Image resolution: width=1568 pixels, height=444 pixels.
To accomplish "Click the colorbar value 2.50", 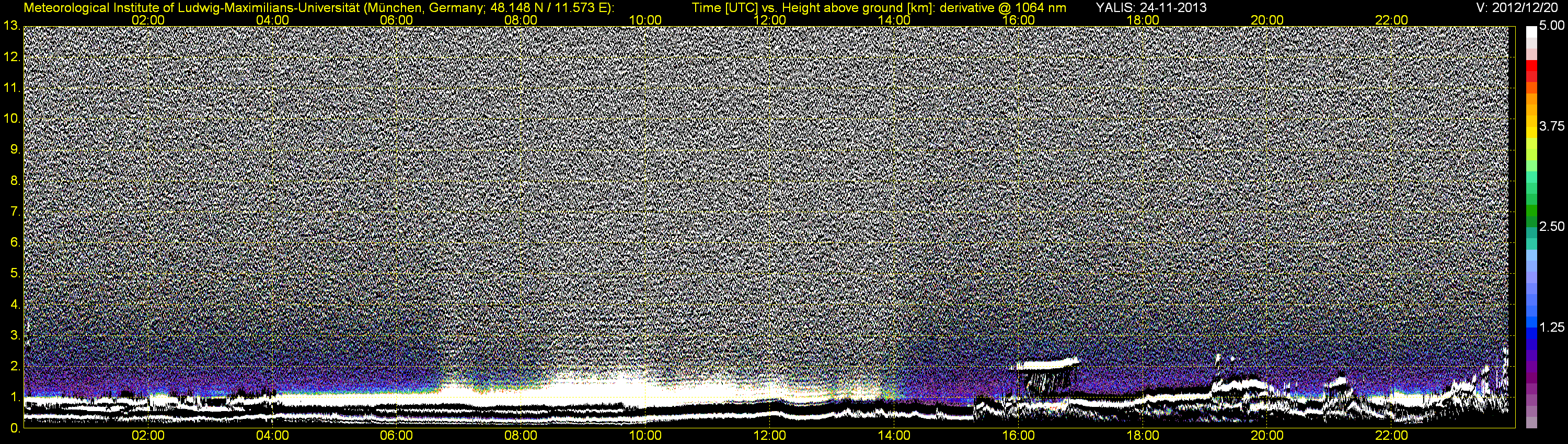I will tap(1552, 226).
